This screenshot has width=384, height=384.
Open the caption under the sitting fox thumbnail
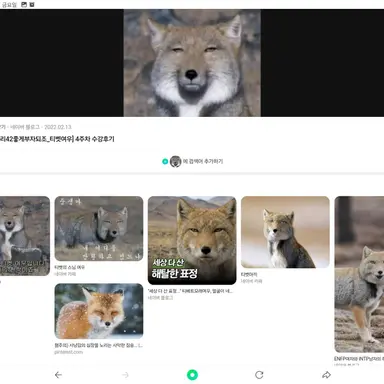click(249, 274)
